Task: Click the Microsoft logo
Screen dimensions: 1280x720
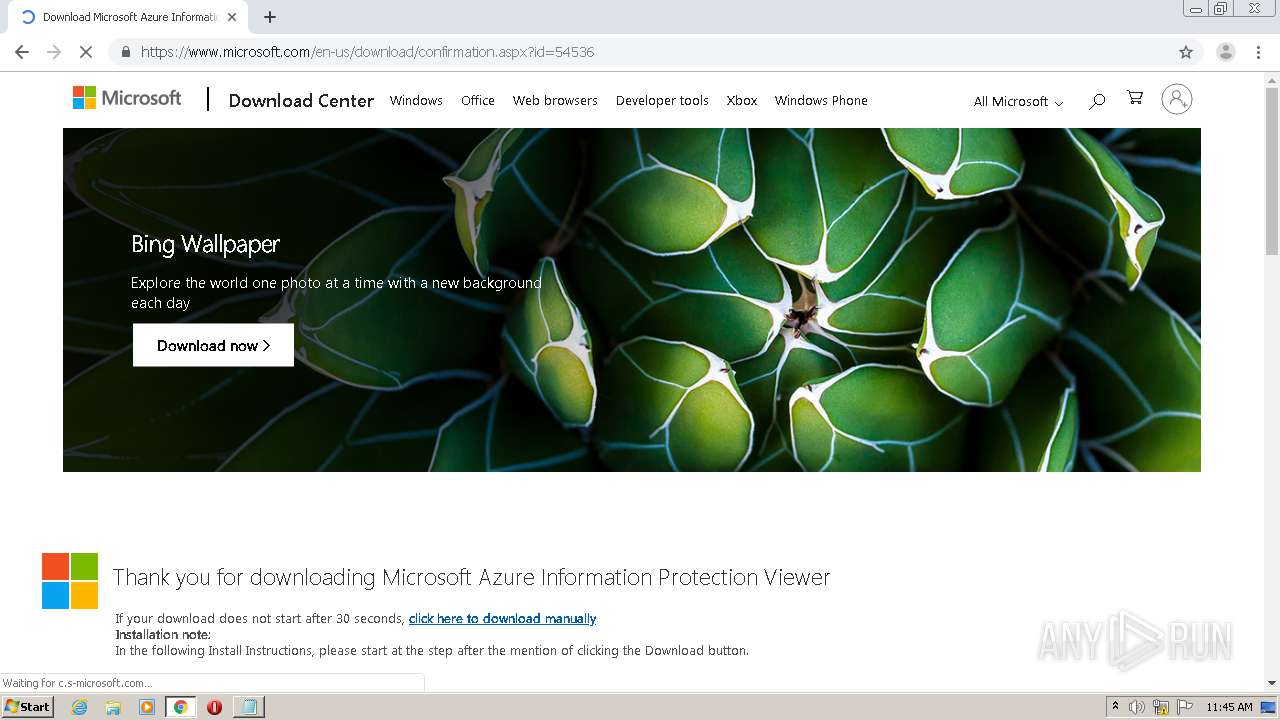Action: click(127, 98)
